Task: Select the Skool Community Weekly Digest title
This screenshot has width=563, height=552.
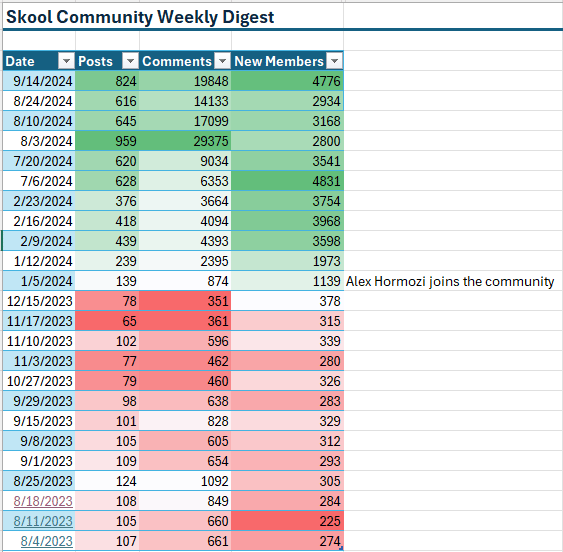Action: [140, 17]
